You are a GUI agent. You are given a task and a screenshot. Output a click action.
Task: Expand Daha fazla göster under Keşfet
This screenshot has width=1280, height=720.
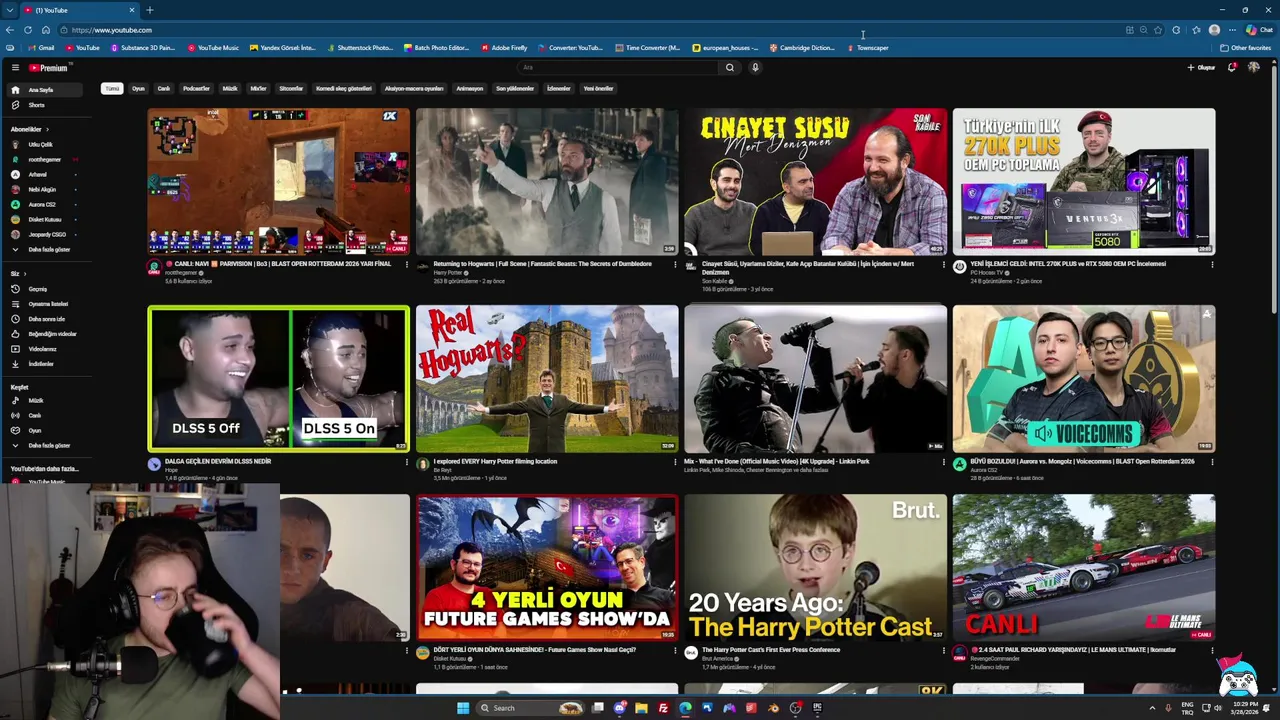pos(49,445)
